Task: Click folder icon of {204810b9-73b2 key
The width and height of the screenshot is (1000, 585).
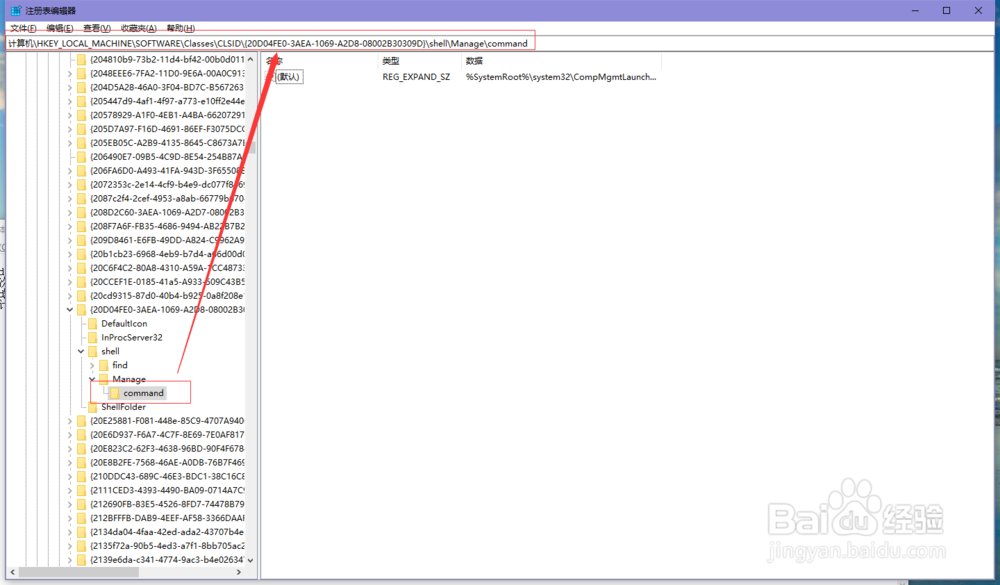Action: 81,59
